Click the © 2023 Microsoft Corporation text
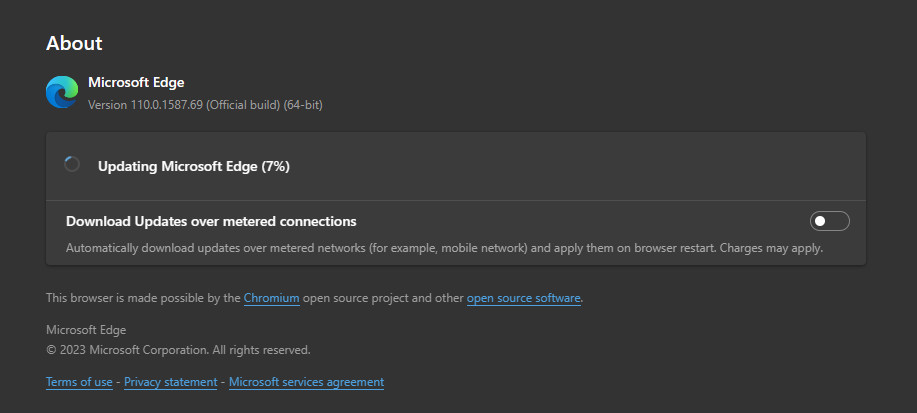 coord(127,350)
